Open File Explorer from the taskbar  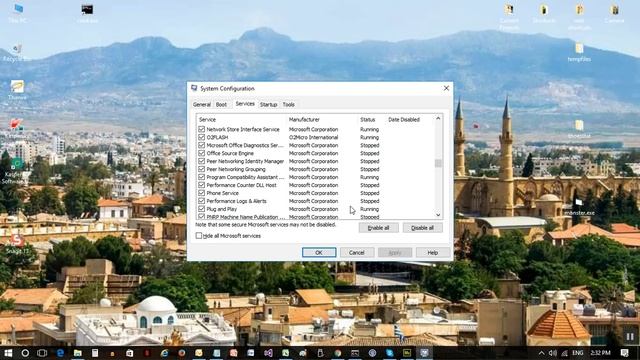pyautogui.click(x=78, y=353)
